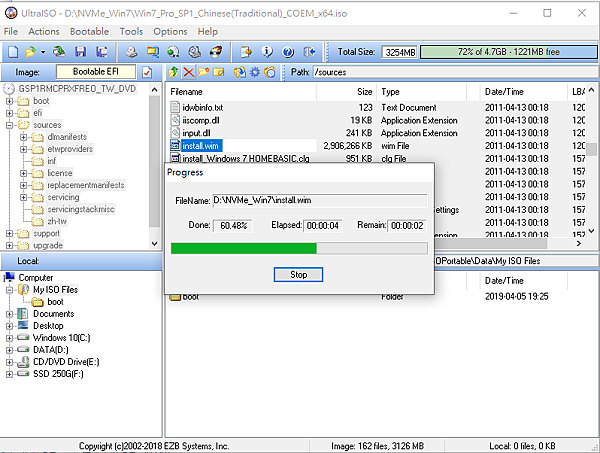Image resolution: width=600 pixels, height=453 pixels.
Task: Open the File menu
Action: pos(11,31)
